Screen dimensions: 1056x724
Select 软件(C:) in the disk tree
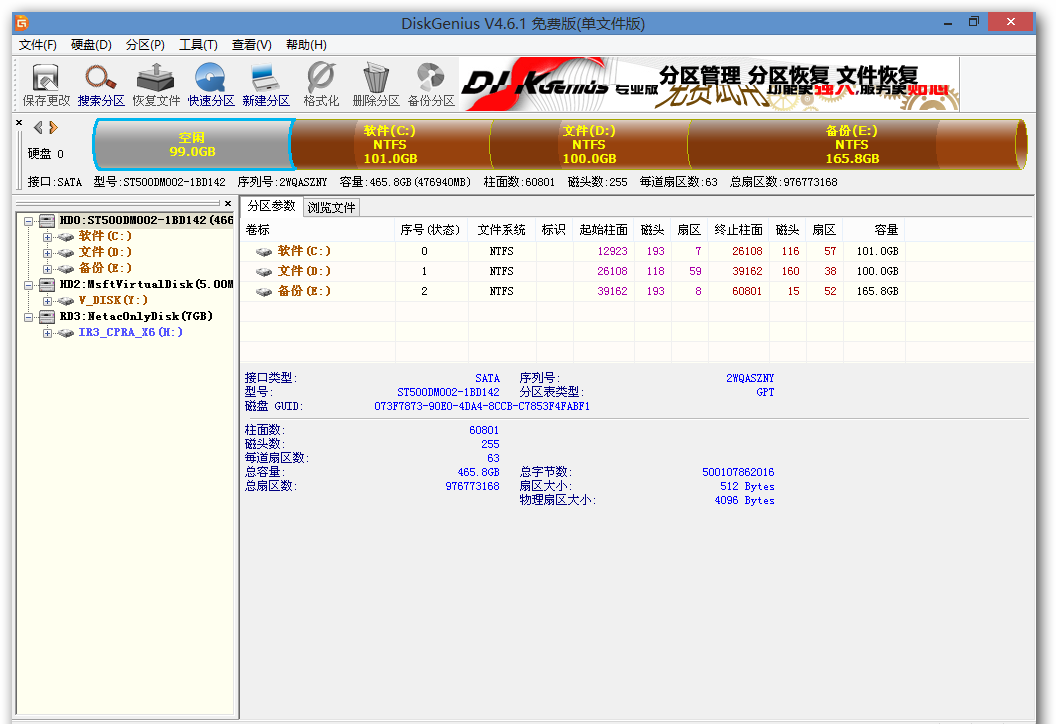[105, 236]
